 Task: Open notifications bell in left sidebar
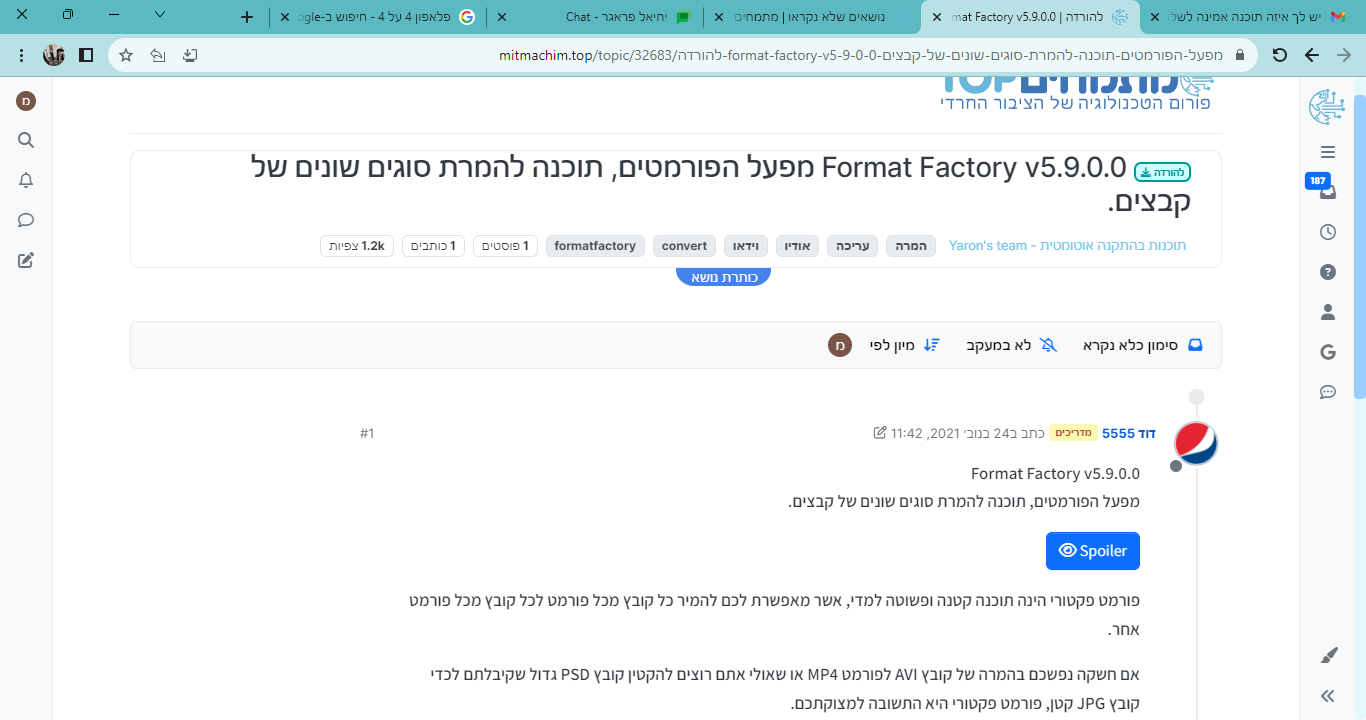[x=27, y=180]
